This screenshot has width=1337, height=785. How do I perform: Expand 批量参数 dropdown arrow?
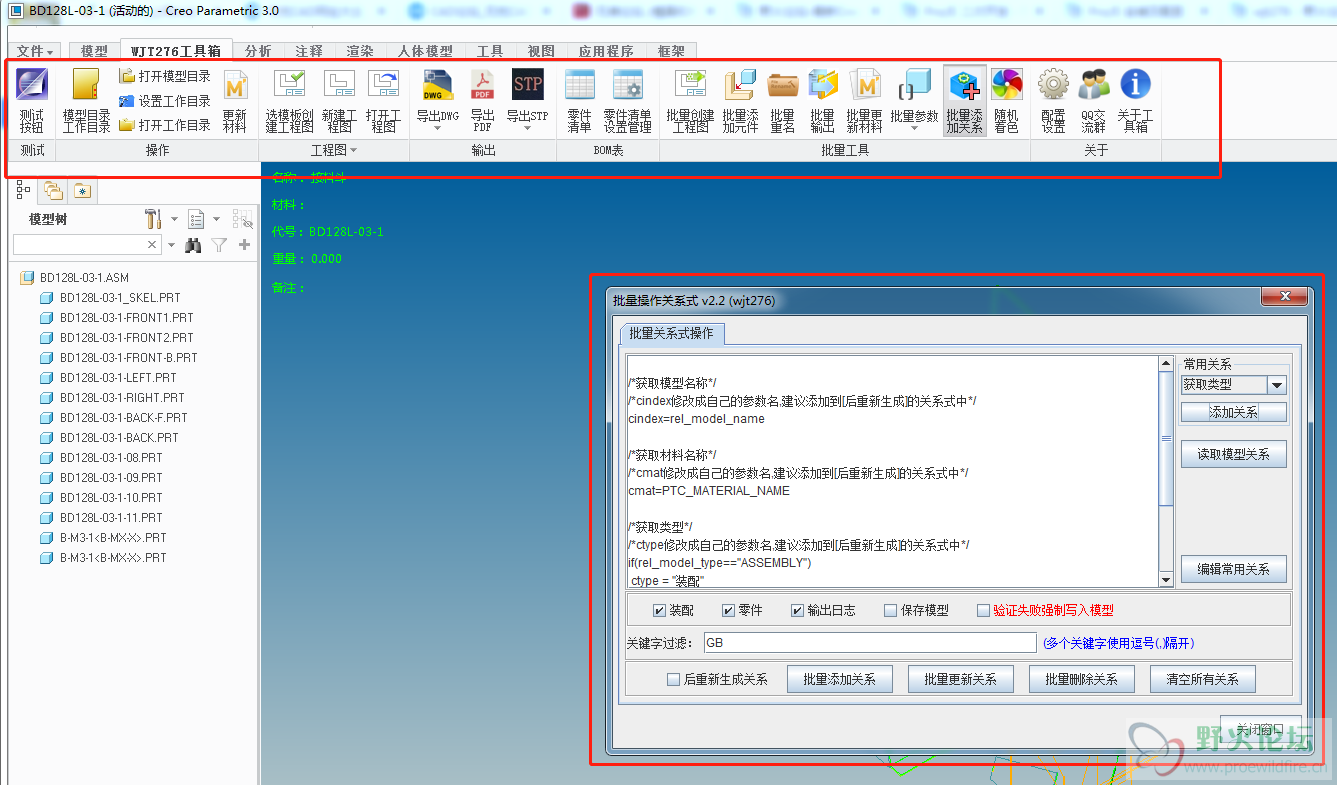[916, 129]
